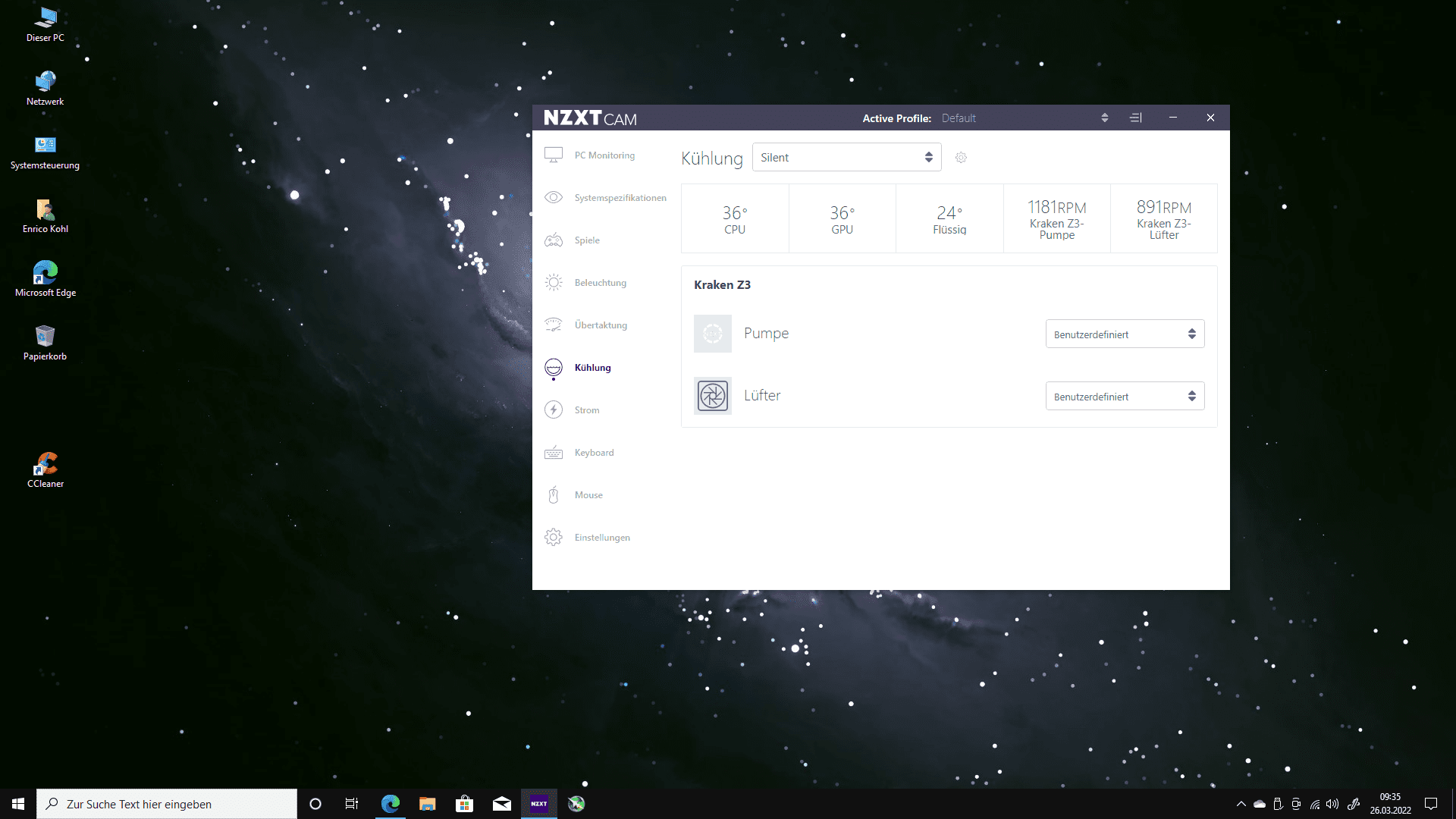Open the Strom power section
This screenshot has width=1456, height=819.
[586, 410]
